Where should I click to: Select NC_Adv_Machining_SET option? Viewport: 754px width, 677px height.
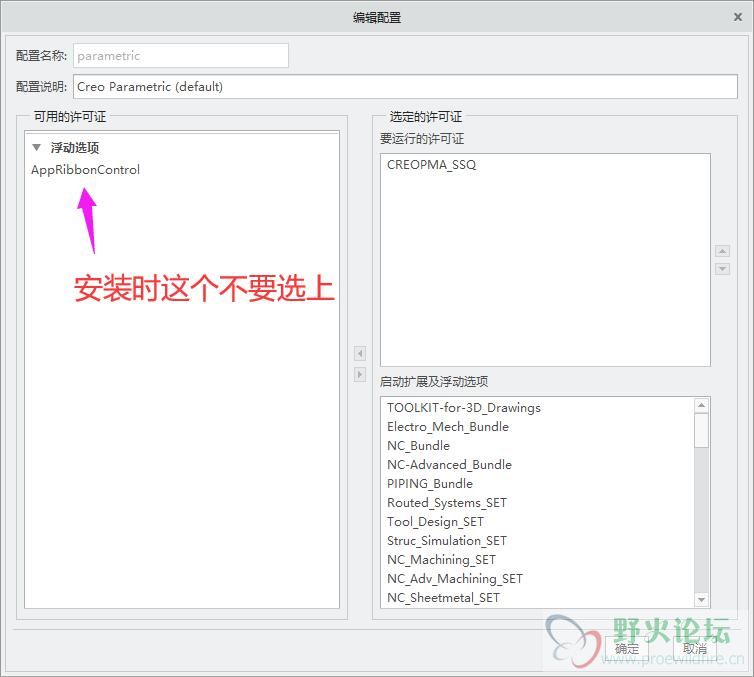[454, 579]
